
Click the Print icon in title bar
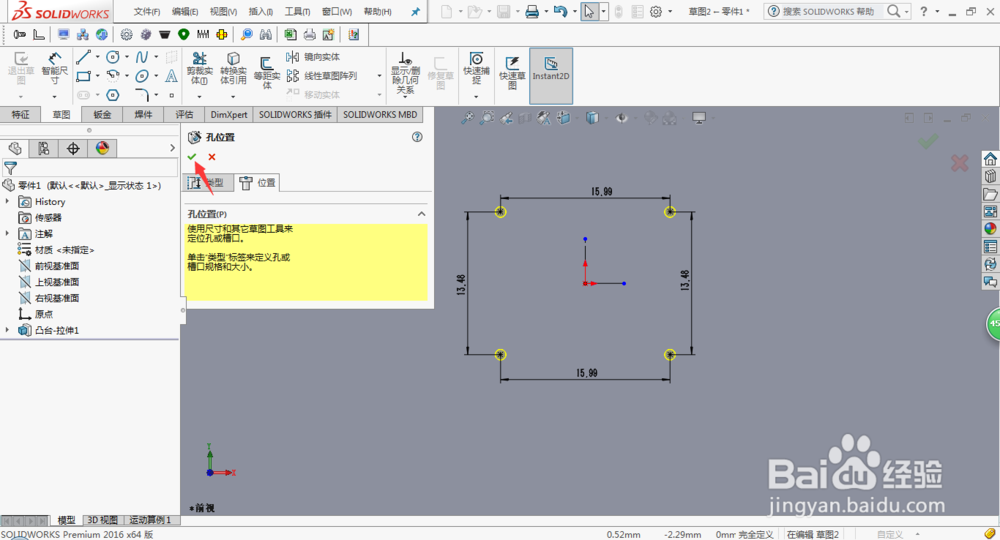[532, 11]
